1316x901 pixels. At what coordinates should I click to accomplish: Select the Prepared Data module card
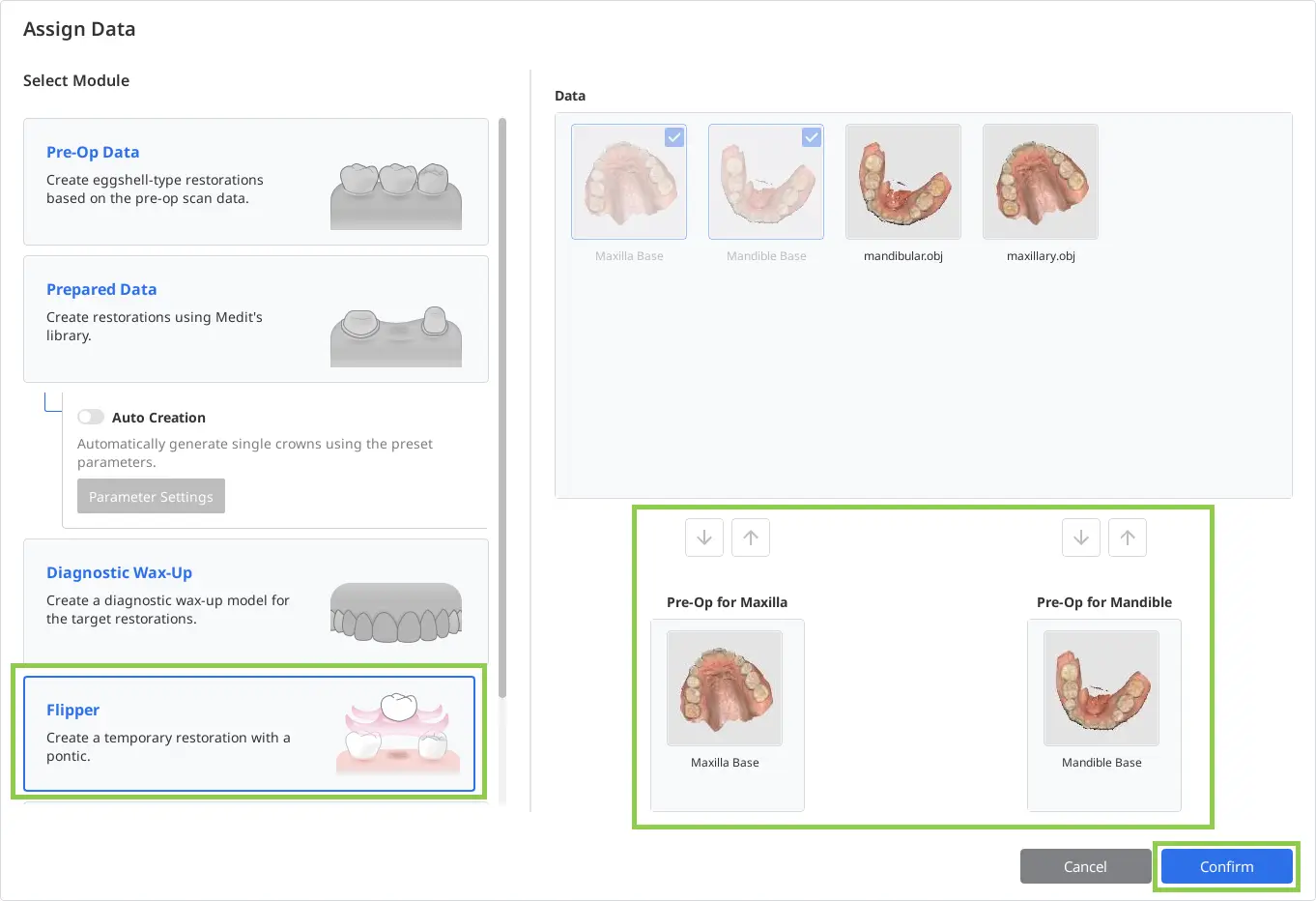pyautogui.click(x=256, y=319)
